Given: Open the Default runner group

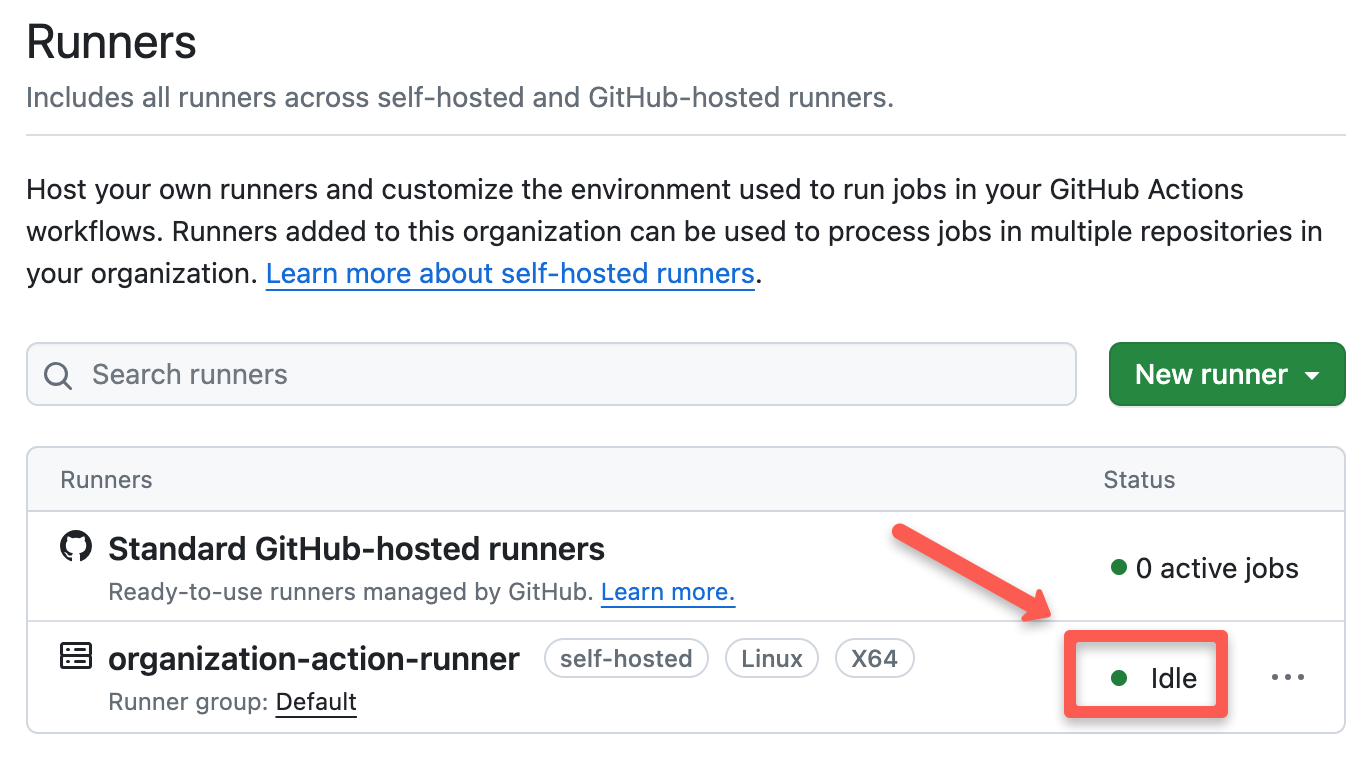Looking at the screenshot, I should click(x=315, y=702).
